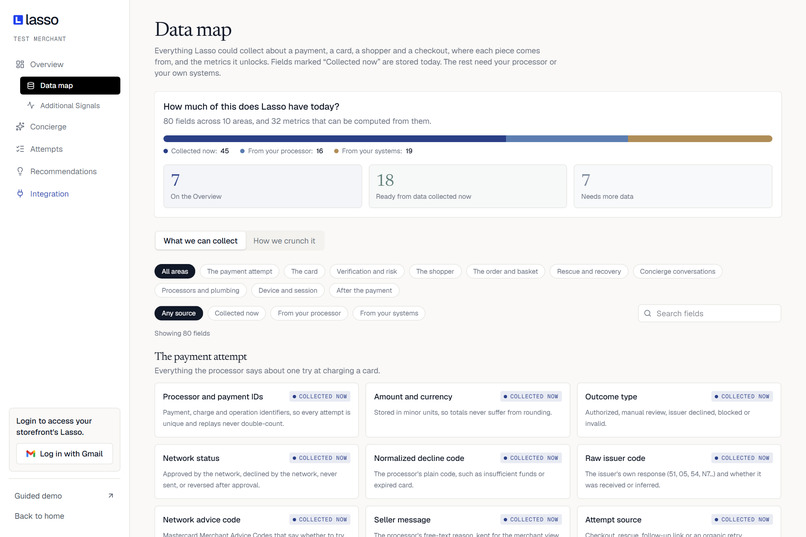
Task: Click the Attempts list icon
Action: click(x=20, y=149)
